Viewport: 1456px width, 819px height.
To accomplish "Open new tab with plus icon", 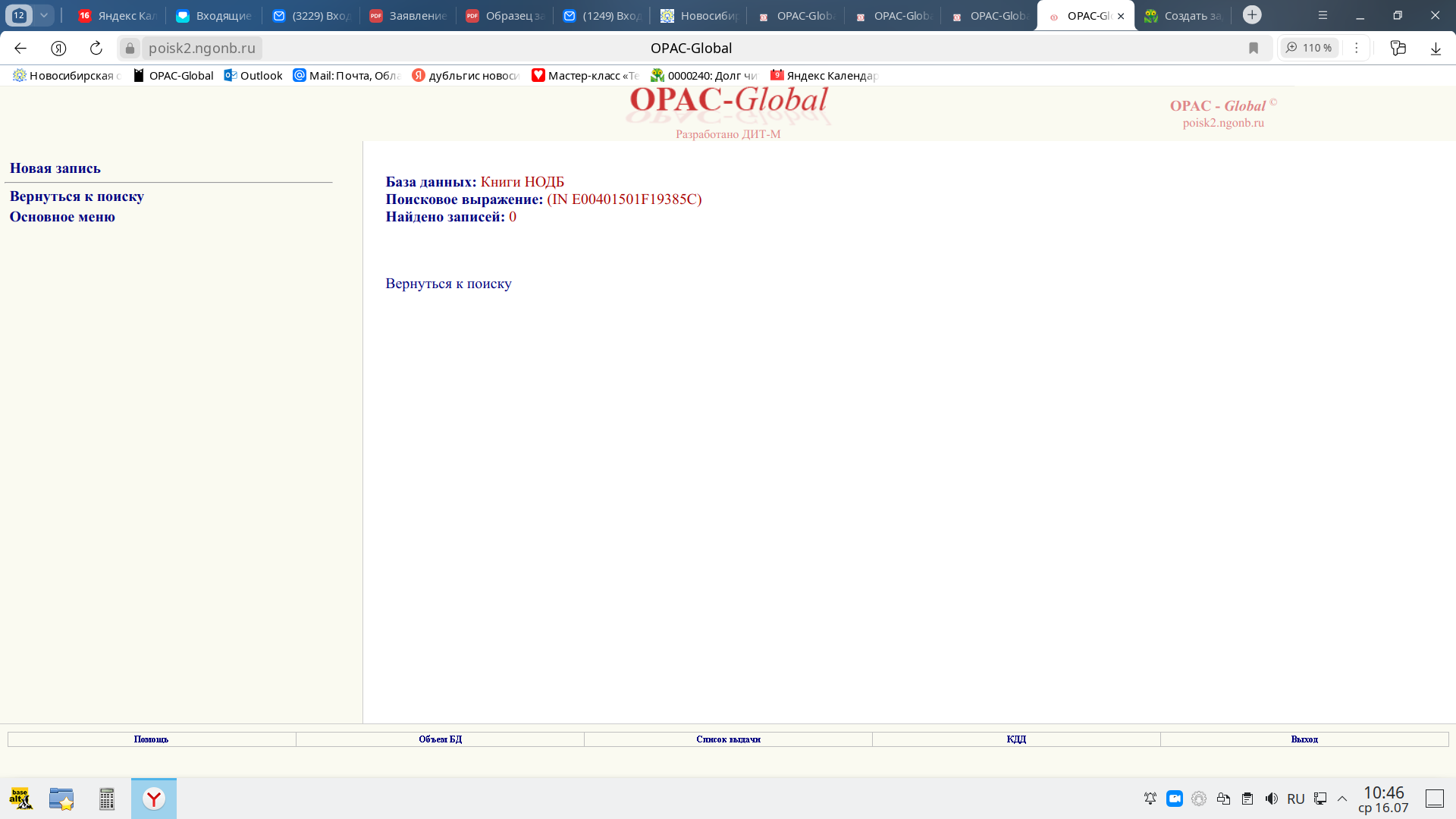I will click(1252, 15).
